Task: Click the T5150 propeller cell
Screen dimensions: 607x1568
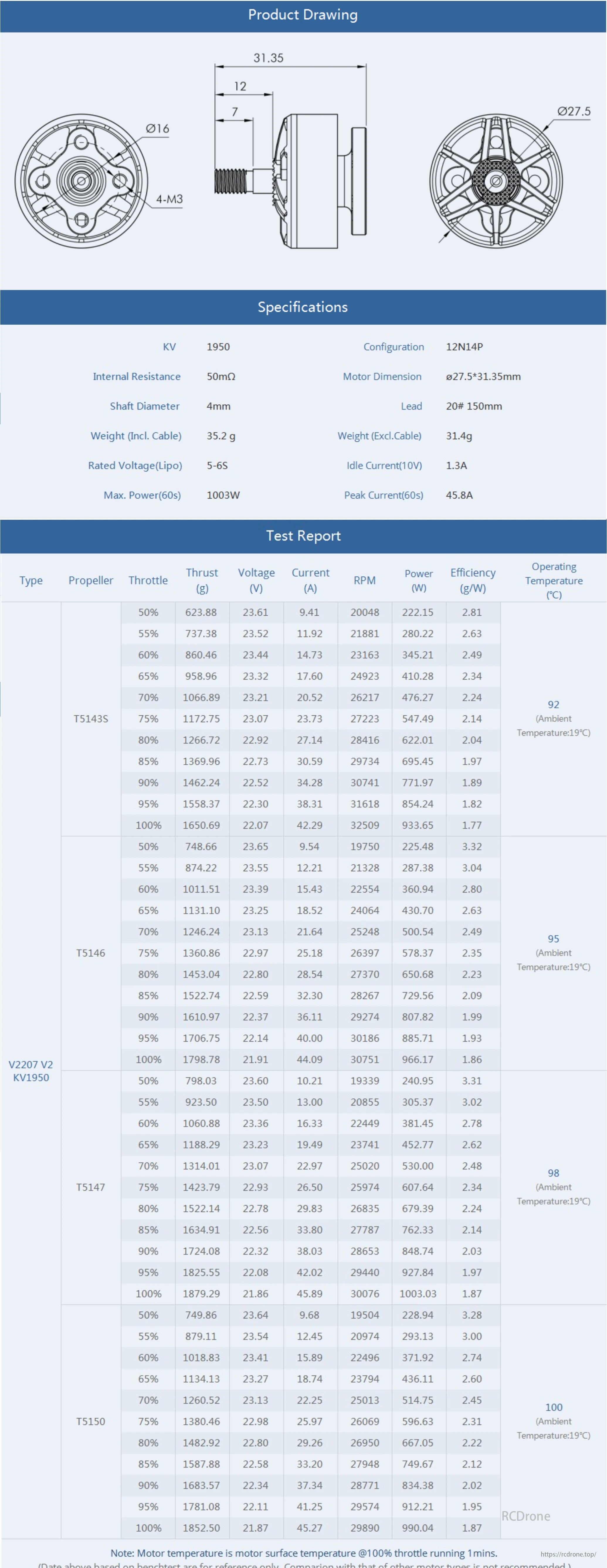Action: coord(91,1421)
